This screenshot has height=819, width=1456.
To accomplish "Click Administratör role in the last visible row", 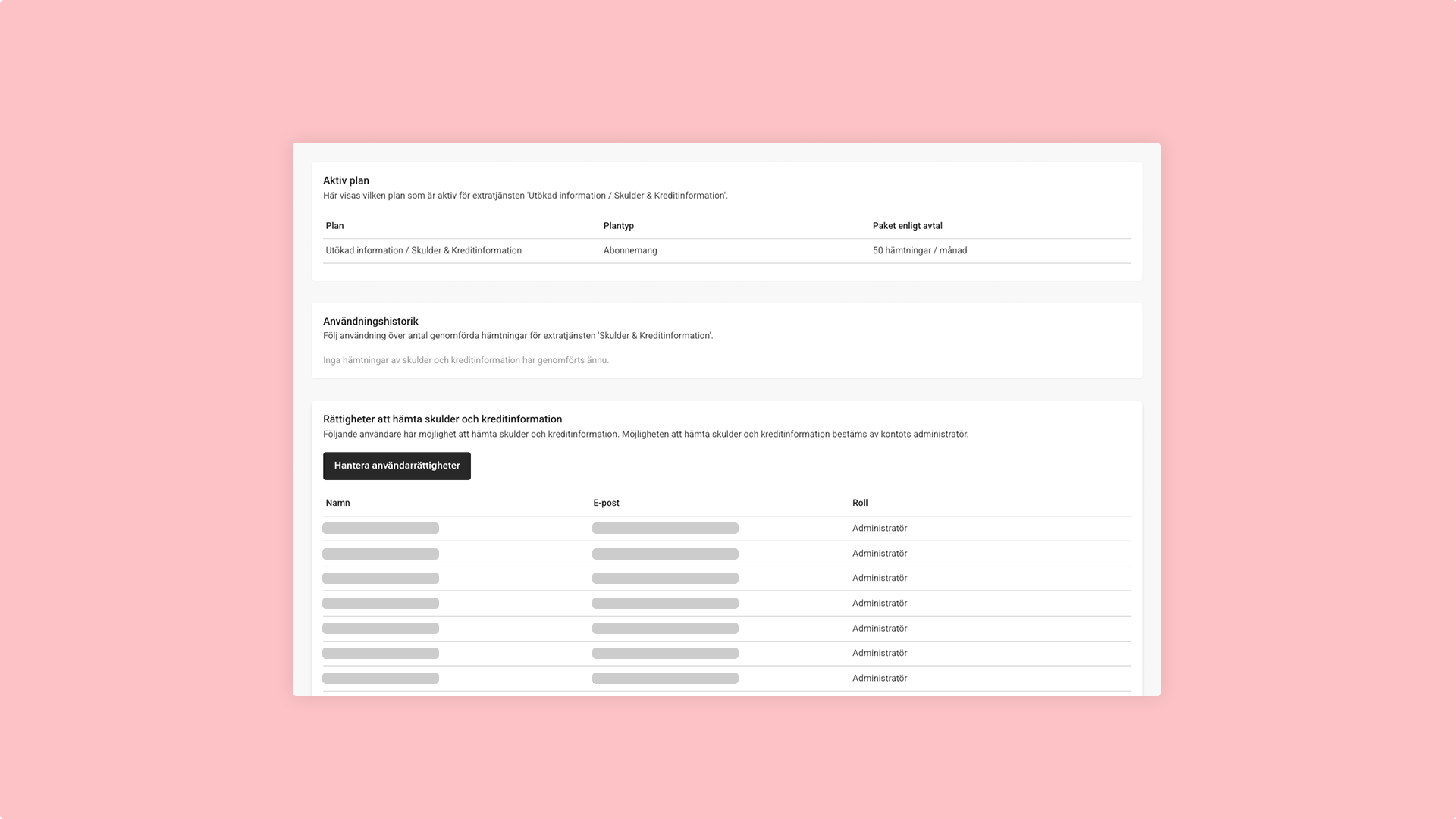I will click(x=879, y=679).
